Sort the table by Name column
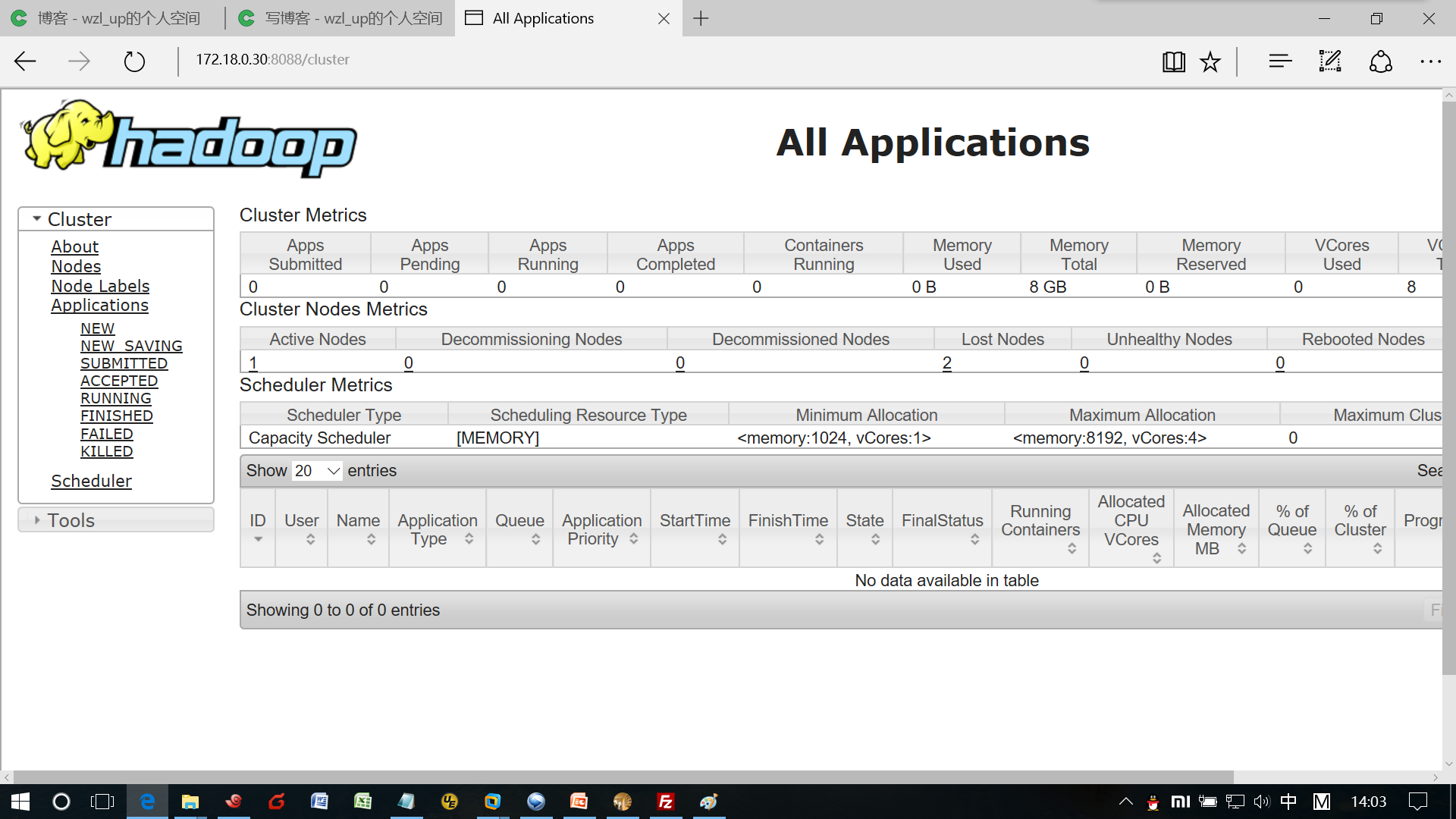 coord(358,529)
